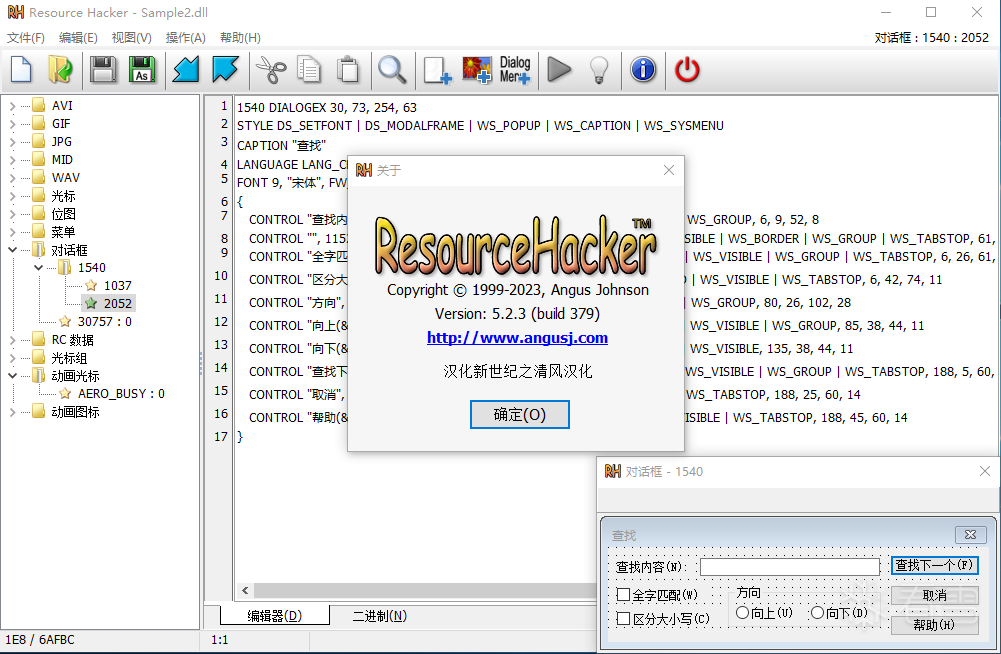Add image resource with flower icon

click(x=477, y=70)
